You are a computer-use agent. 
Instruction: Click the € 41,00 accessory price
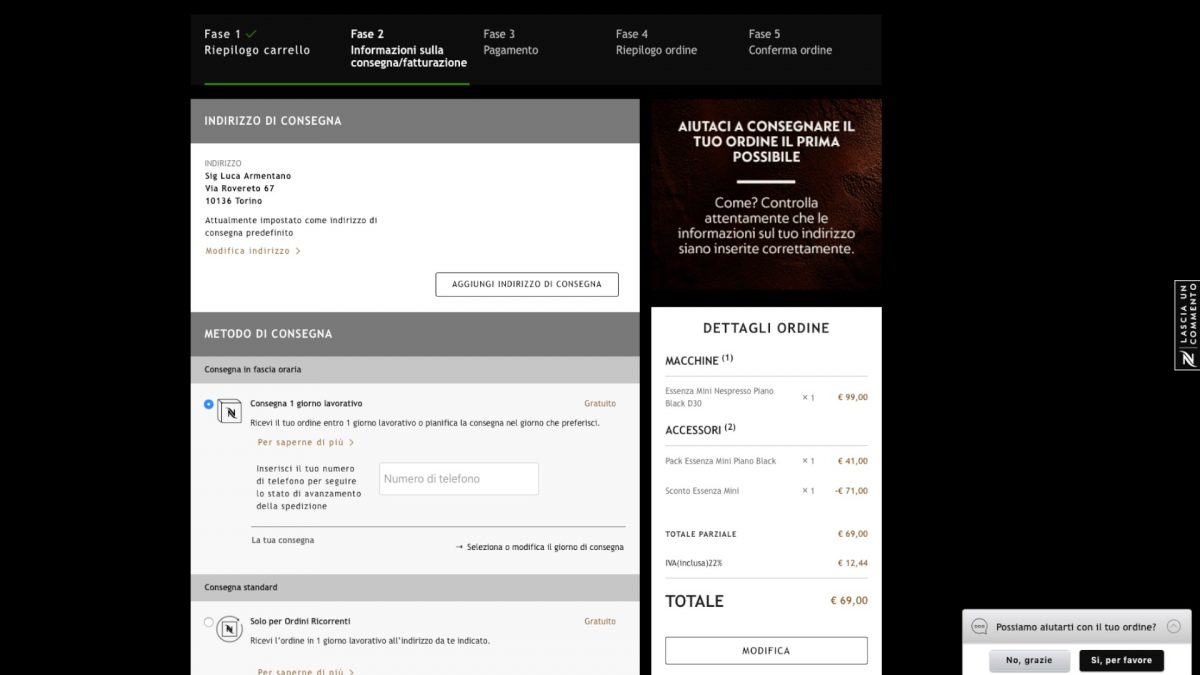pyautogui.click(x=853, y=461)
